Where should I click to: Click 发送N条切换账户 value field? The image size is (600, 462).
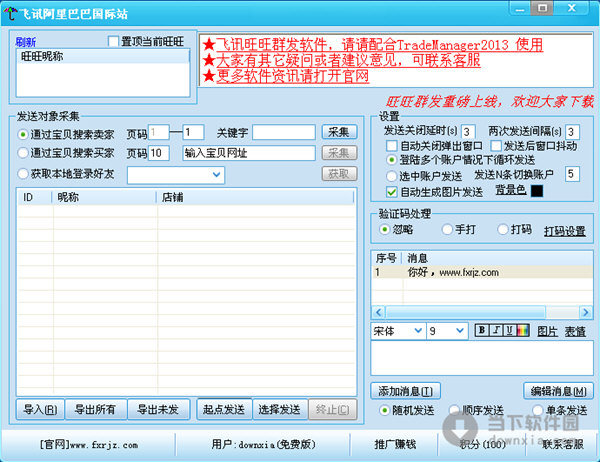point(572,174)
